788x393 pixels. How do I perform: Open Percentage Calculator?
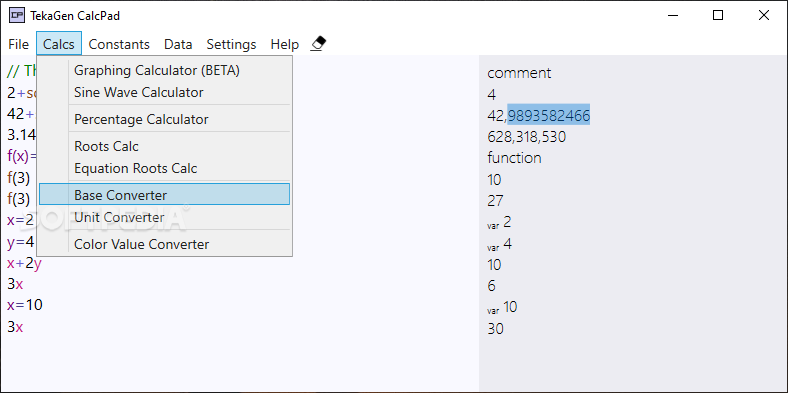pyautogui.click(x=165, y=120)
